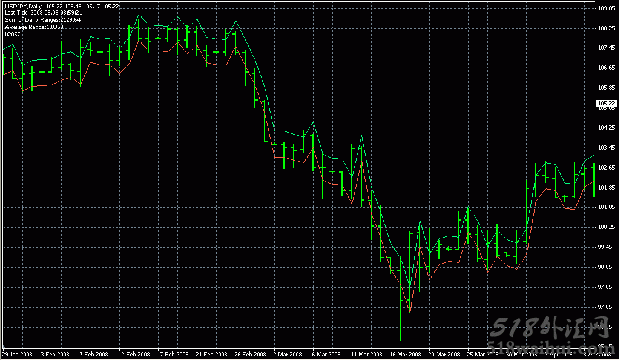Click the '26 Feb 2008' date axis label
The image size is (620, 360).
251,354
